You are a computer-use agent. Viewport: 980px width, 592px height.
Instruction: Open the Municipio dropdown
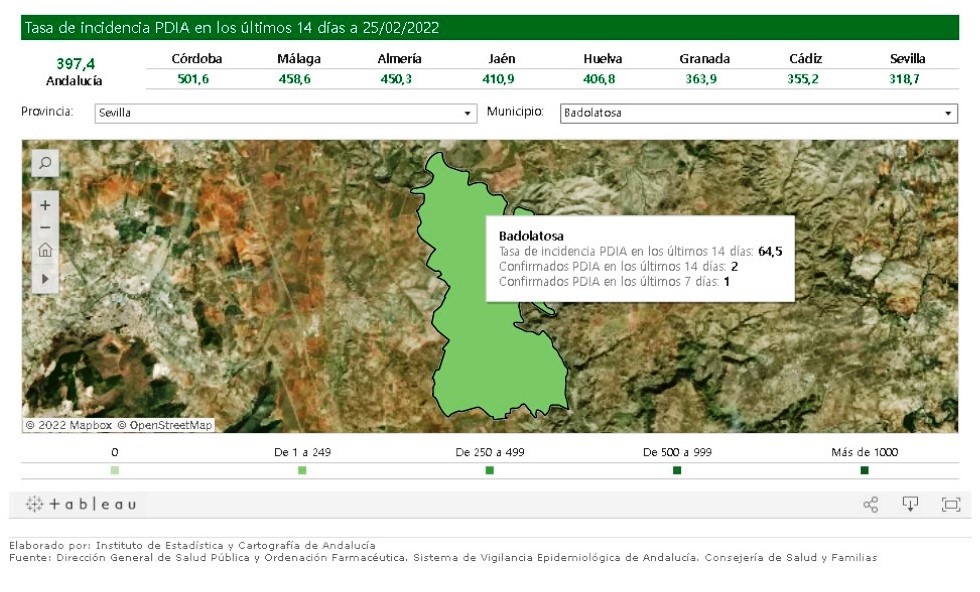coord(758,113)
